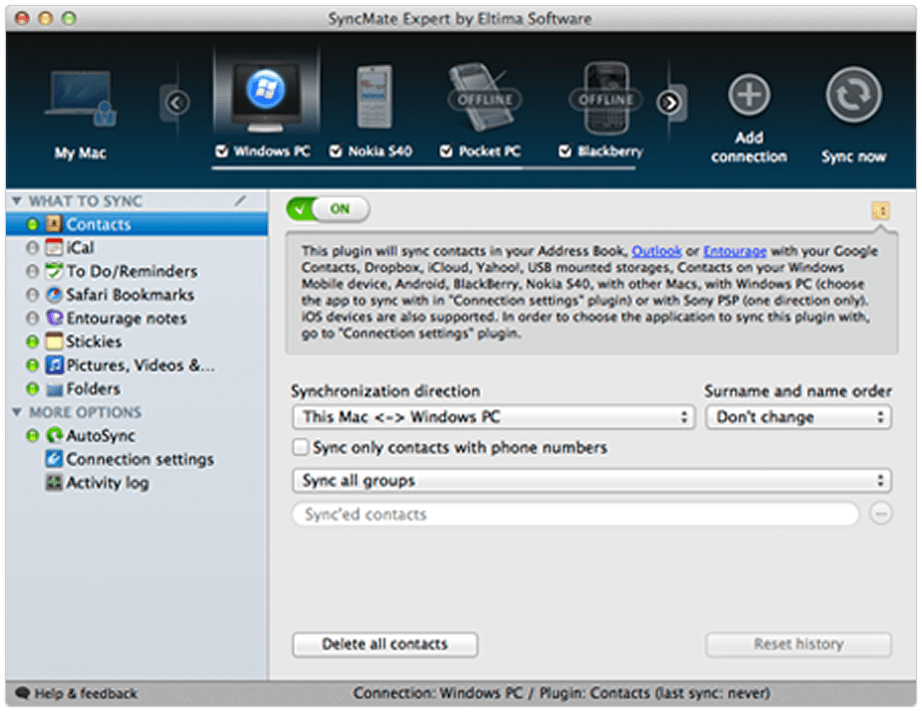Viewport: 922px width, 712px height.
Task: Open Activity log in the sidebar
Action: 137,483
